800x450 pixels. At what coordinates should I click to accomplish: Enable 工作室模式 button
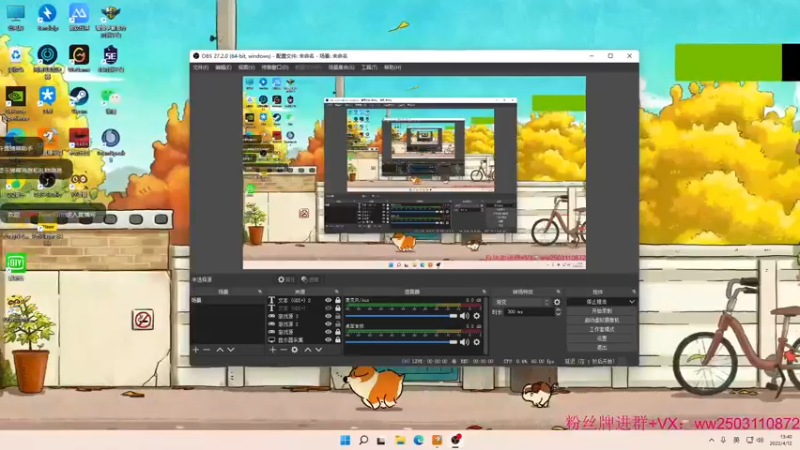click(x=602, y=330)
